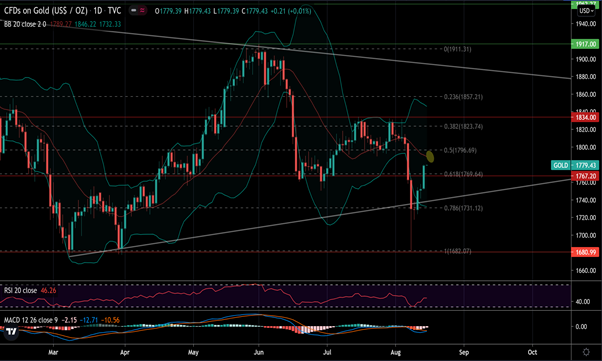This screenshot has width=602, height=361.
Task: Click the Apr label on time axis
Action: (x=125, y=352)
